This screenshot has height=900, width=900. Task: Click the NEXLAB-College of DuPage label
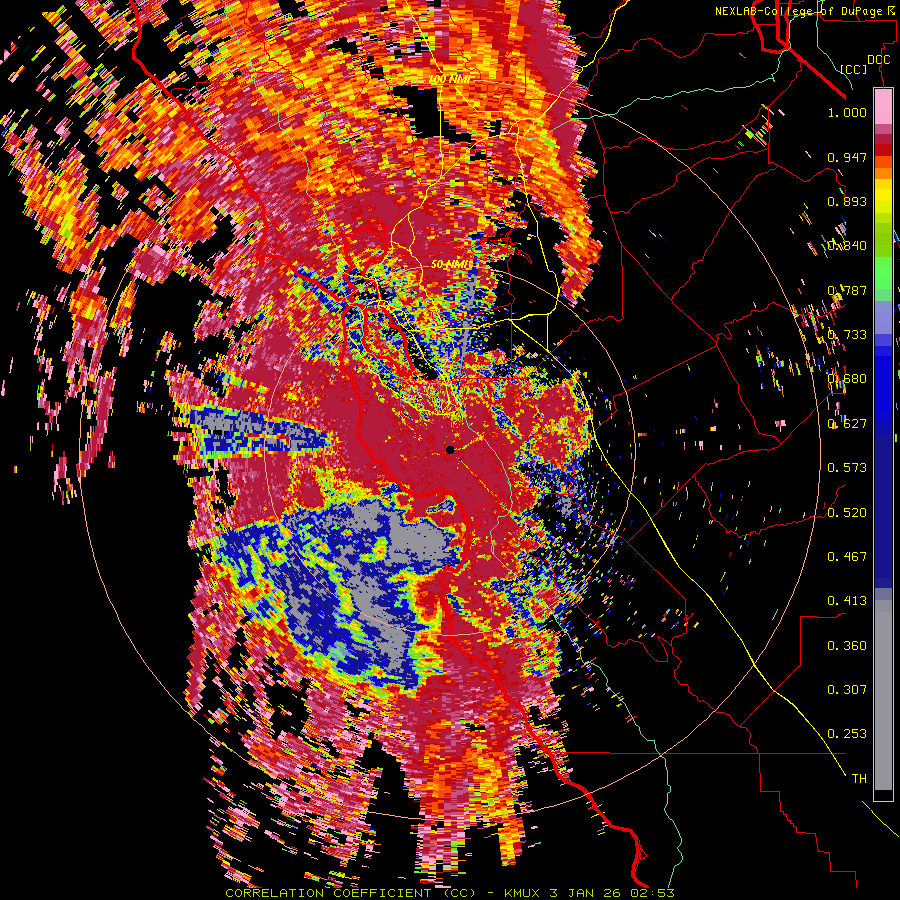[801, 11]
